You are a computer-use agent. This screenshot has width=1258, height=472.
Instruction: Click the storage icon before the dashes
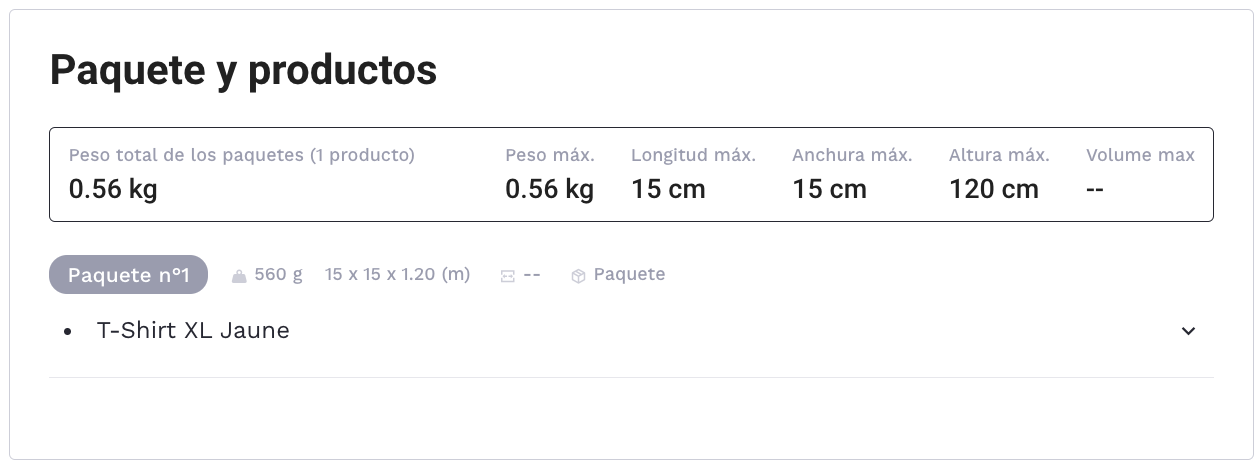pyautogui.click(x=507, y=276)
